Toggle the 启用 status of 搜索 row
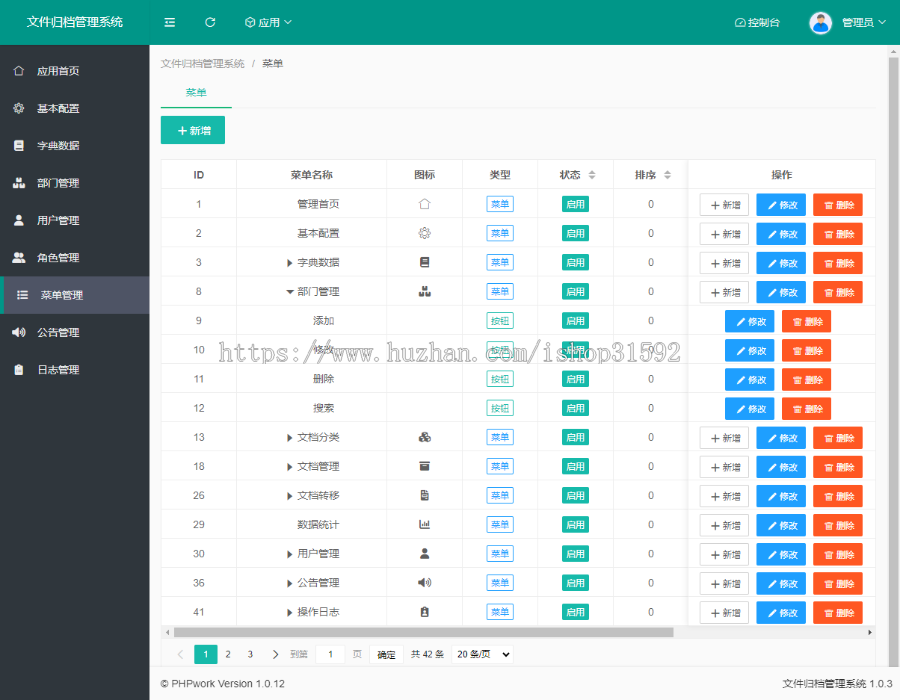This screenshot has width=900, height=700. pos(575,409)
